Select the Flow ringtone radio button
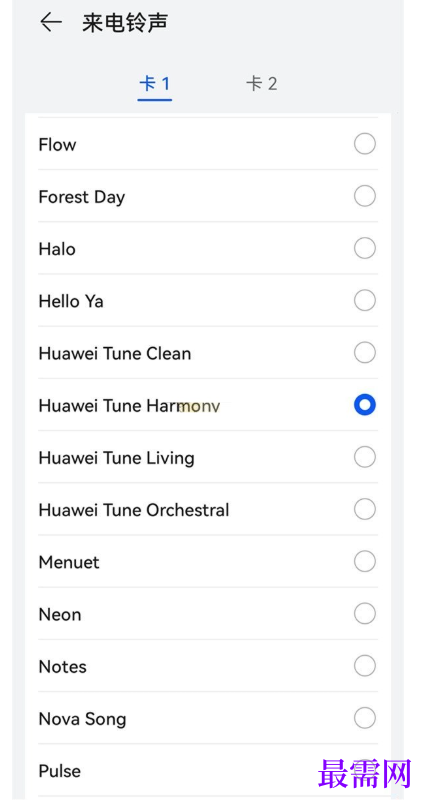 [x=365, y=144]
